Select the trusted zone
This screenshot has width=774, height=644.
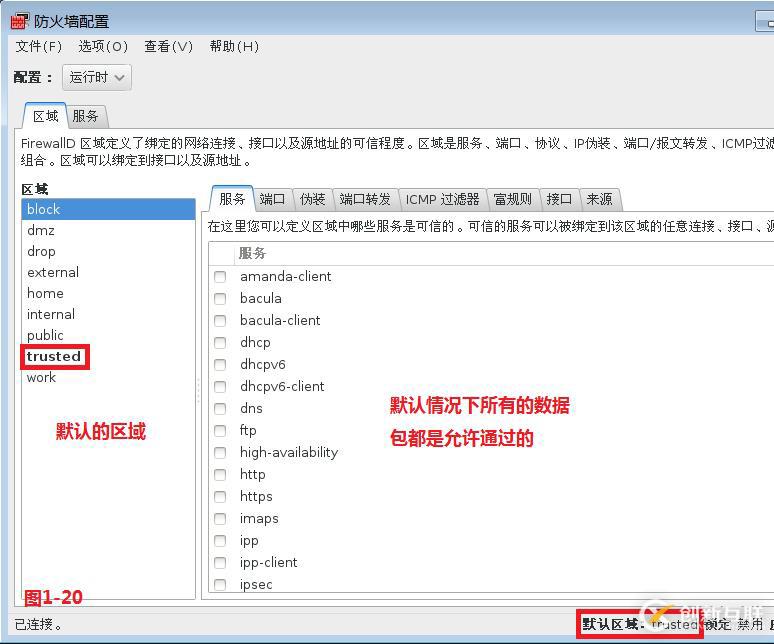(108, 356)
